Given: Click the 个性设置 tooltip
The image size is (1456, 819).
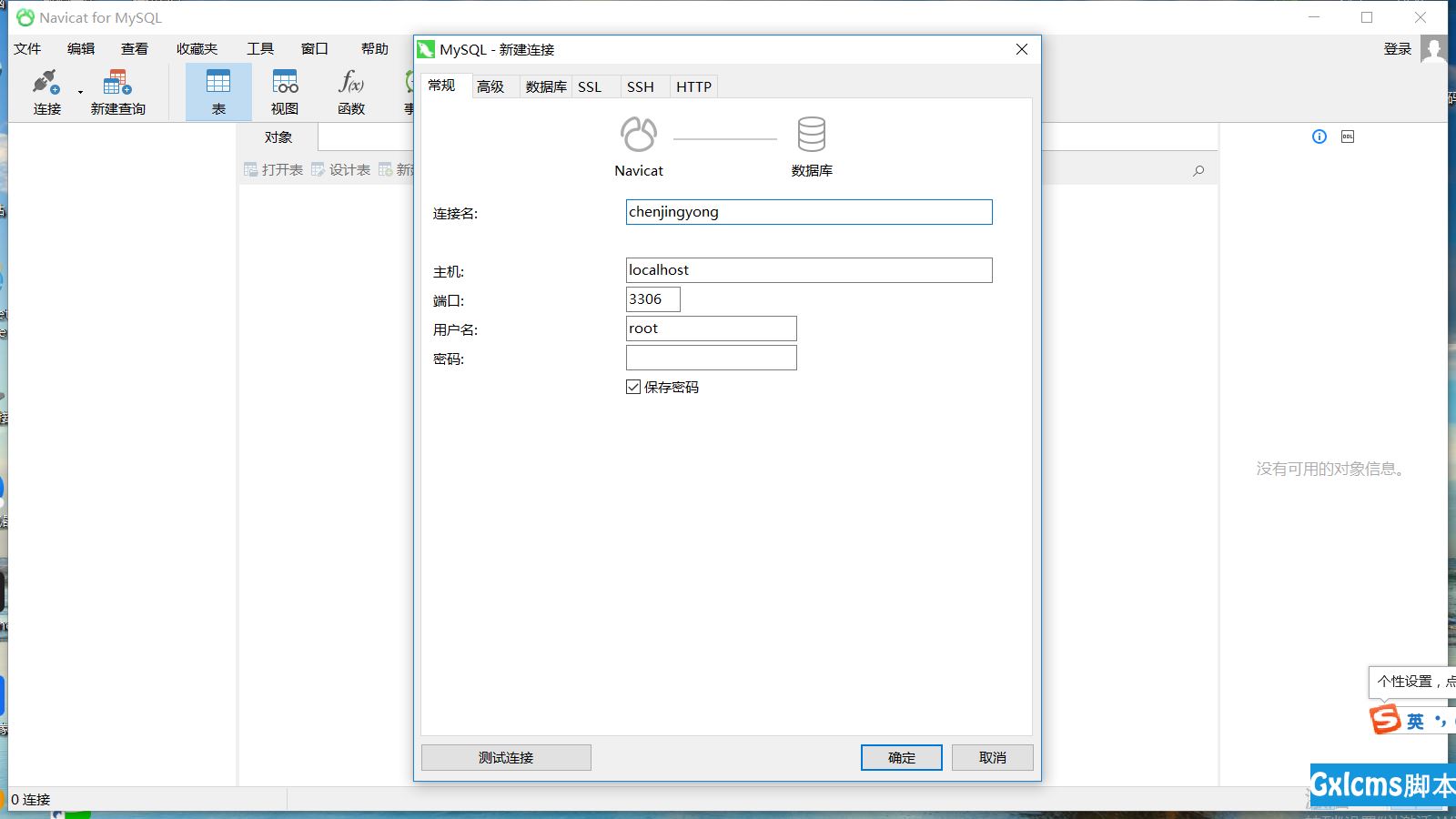Looking at the screenshot, I should point(1412,681).
